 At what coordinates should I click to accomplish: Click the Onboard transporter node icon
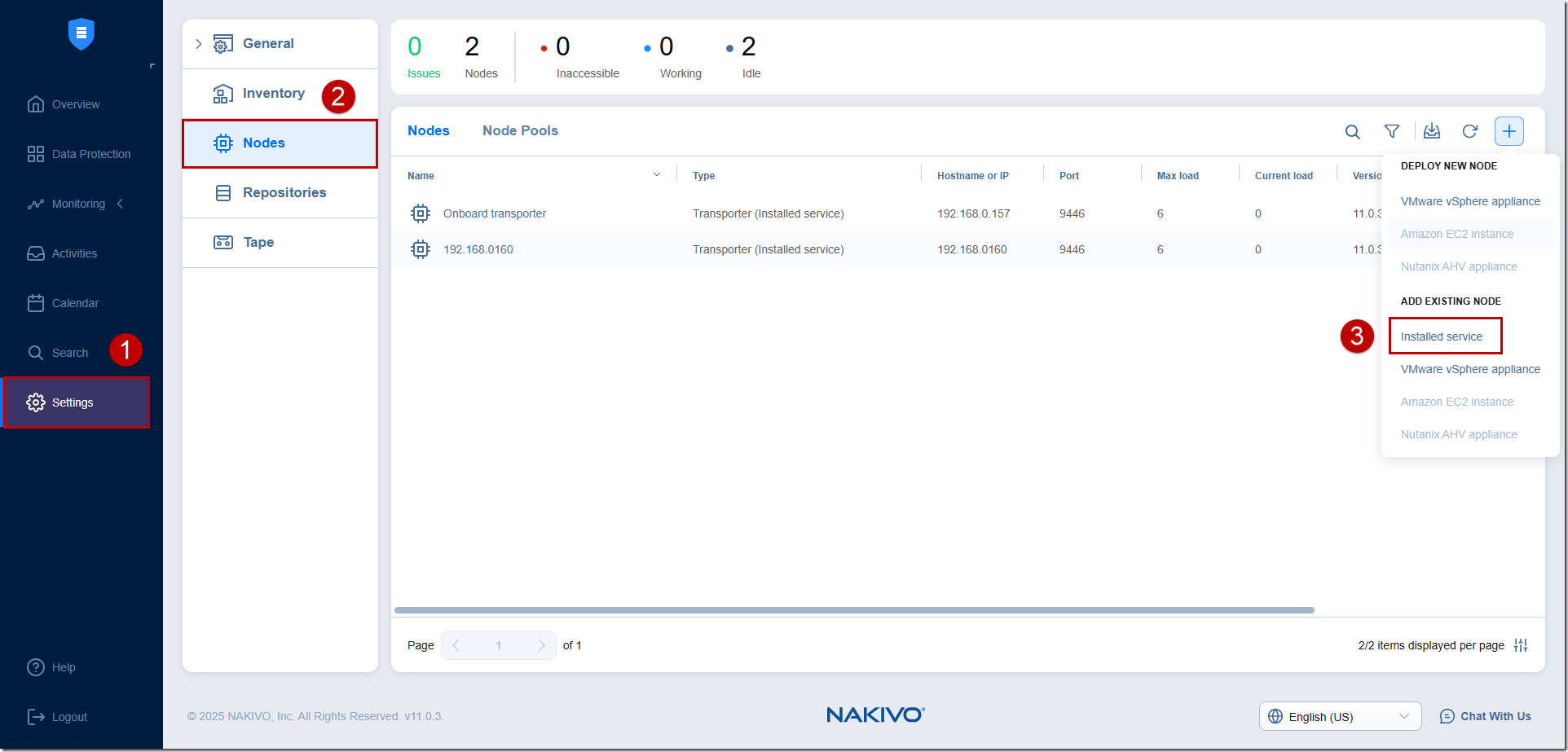pyautogui.click(x=421, y=213)
